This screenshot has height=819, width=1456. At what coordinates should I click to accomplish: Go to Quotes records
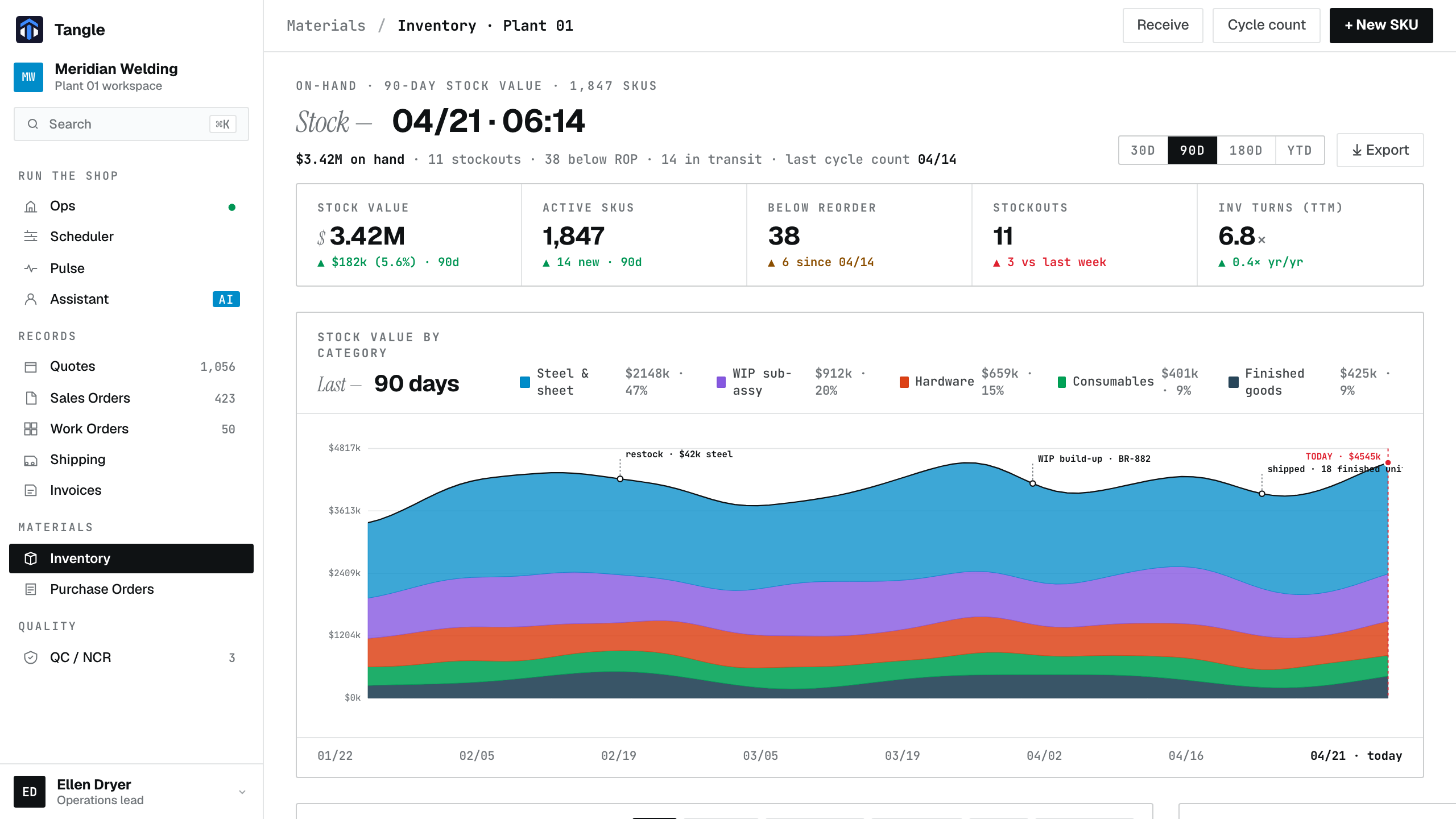(x=131, y=366)
